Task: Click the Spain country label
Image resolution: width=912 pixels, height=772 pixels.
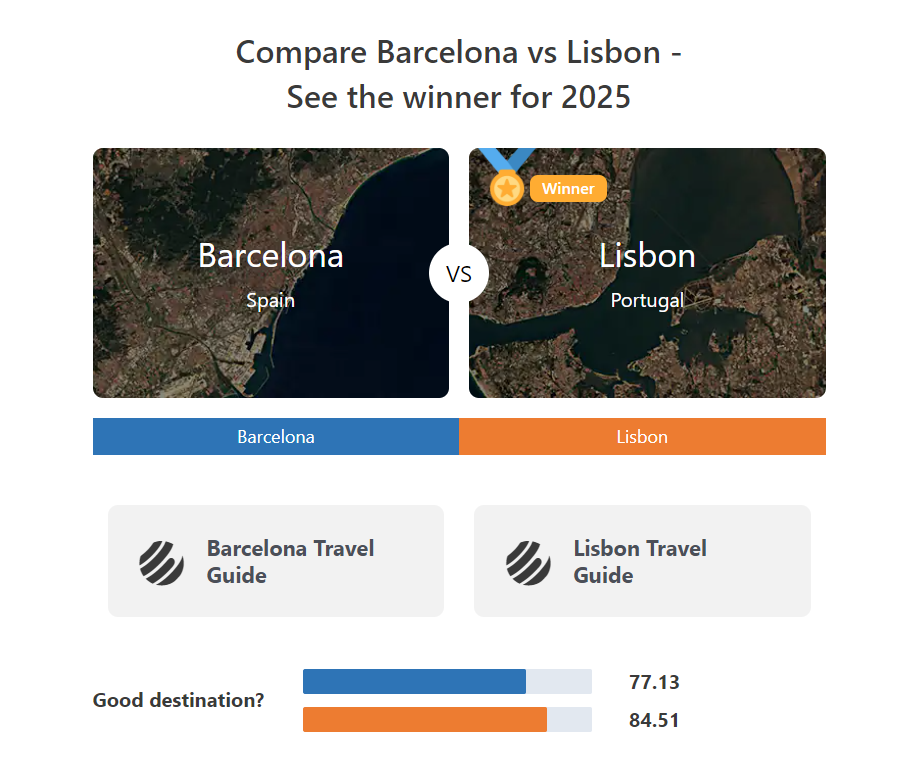Action: coord(270,300)
